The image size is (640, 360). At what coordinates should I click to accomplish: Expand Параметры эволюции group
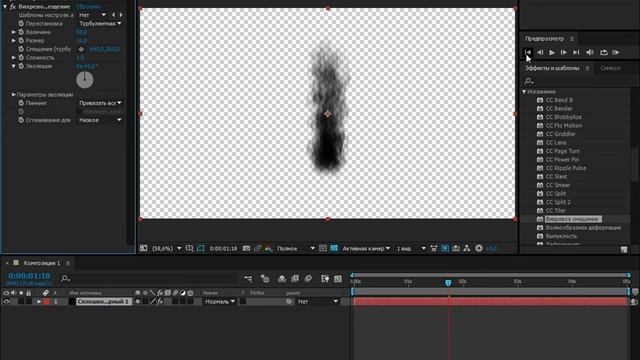(x=13, y=95)
